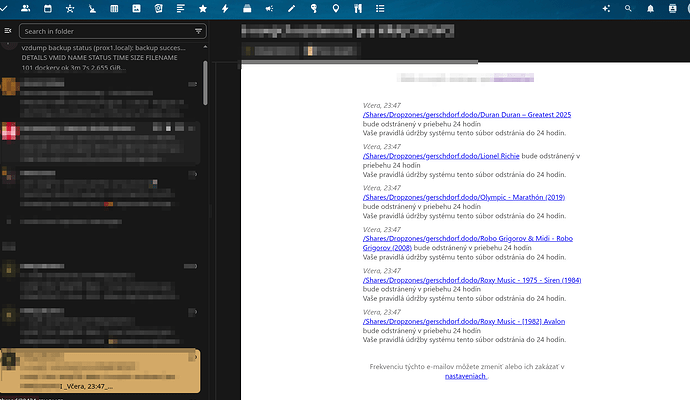This screenshot has height=400, width=690.
Task: Click the Announcements megaphone icon
Action: [268, 8]
